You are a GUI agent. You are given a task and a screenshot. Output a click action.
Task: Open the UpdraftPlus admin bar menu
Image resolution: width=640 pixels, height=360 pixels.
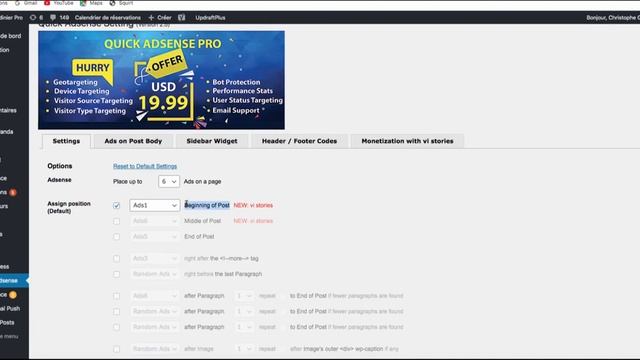click(210, 18)
